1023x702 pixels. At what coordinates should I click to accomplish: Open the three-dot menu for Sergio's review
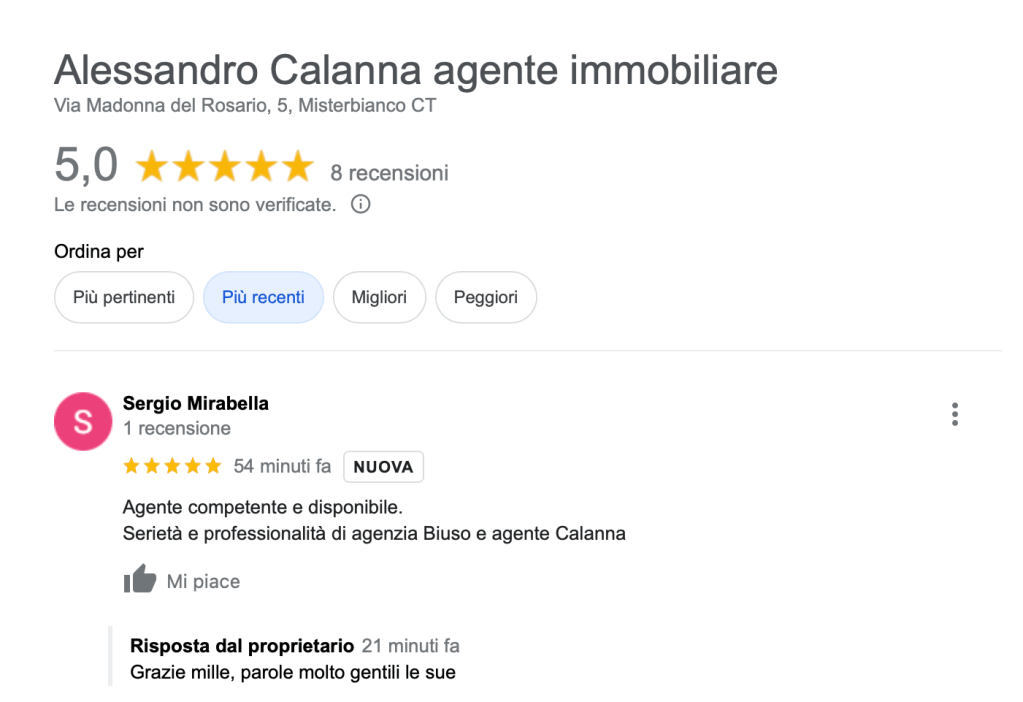pyautogui.click(x=955, y=414)
